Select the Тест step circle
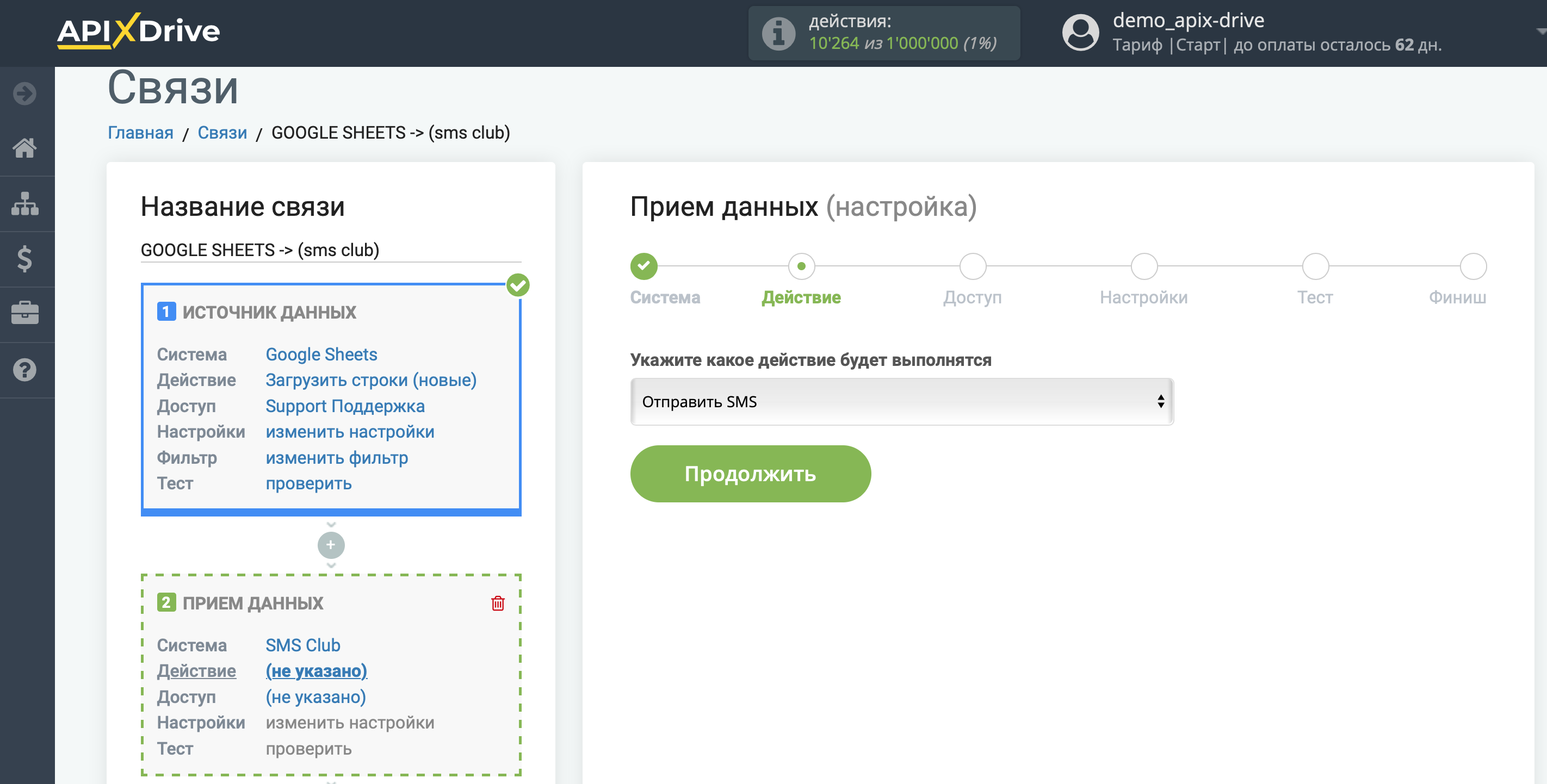The image size is (1547, 784). 1315,266
